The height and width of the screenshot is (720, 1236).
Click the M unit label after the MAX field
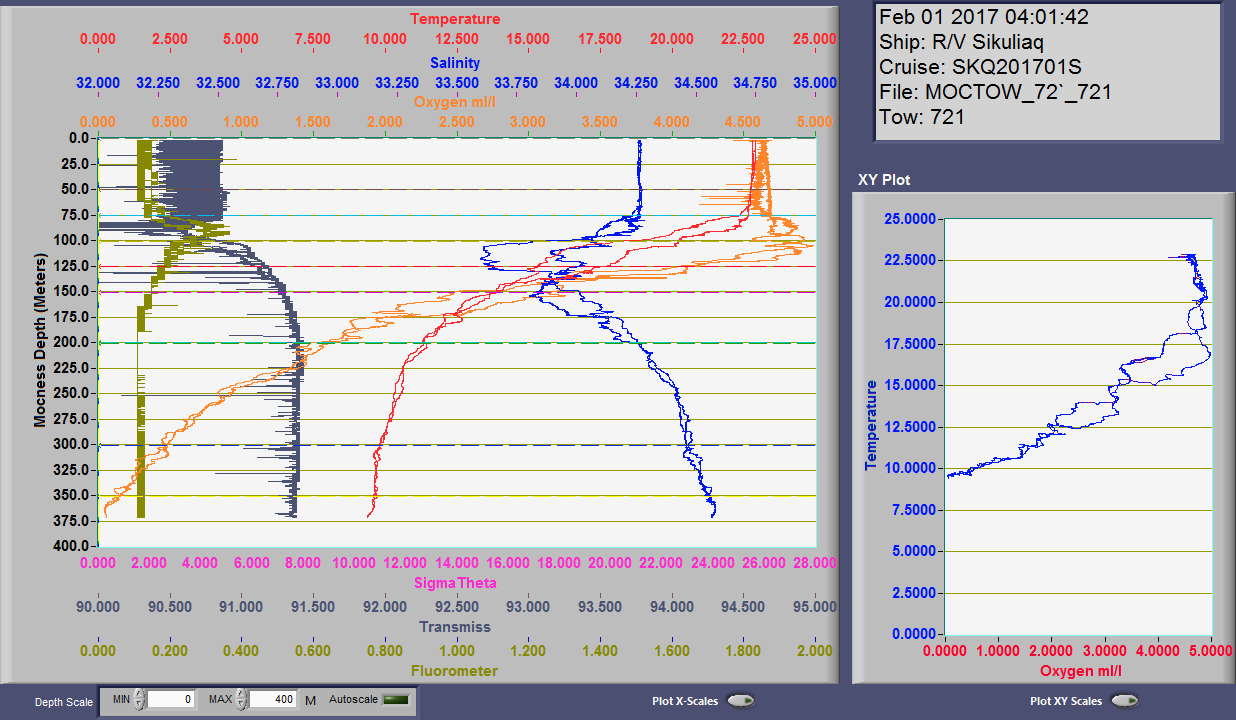[x=310, y=701]
